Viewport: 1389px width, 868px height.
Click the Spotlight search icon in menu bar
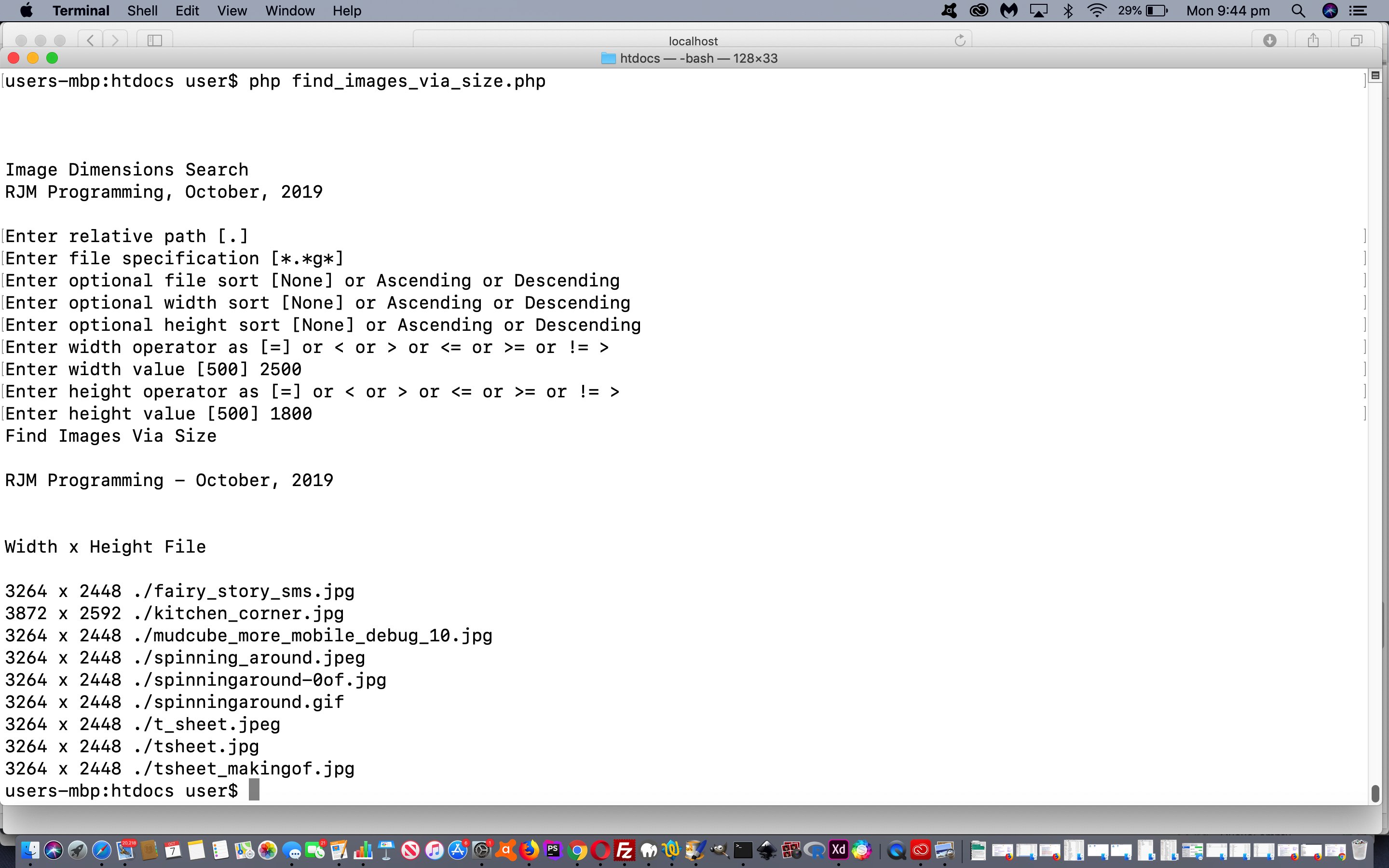point(1298,11)
